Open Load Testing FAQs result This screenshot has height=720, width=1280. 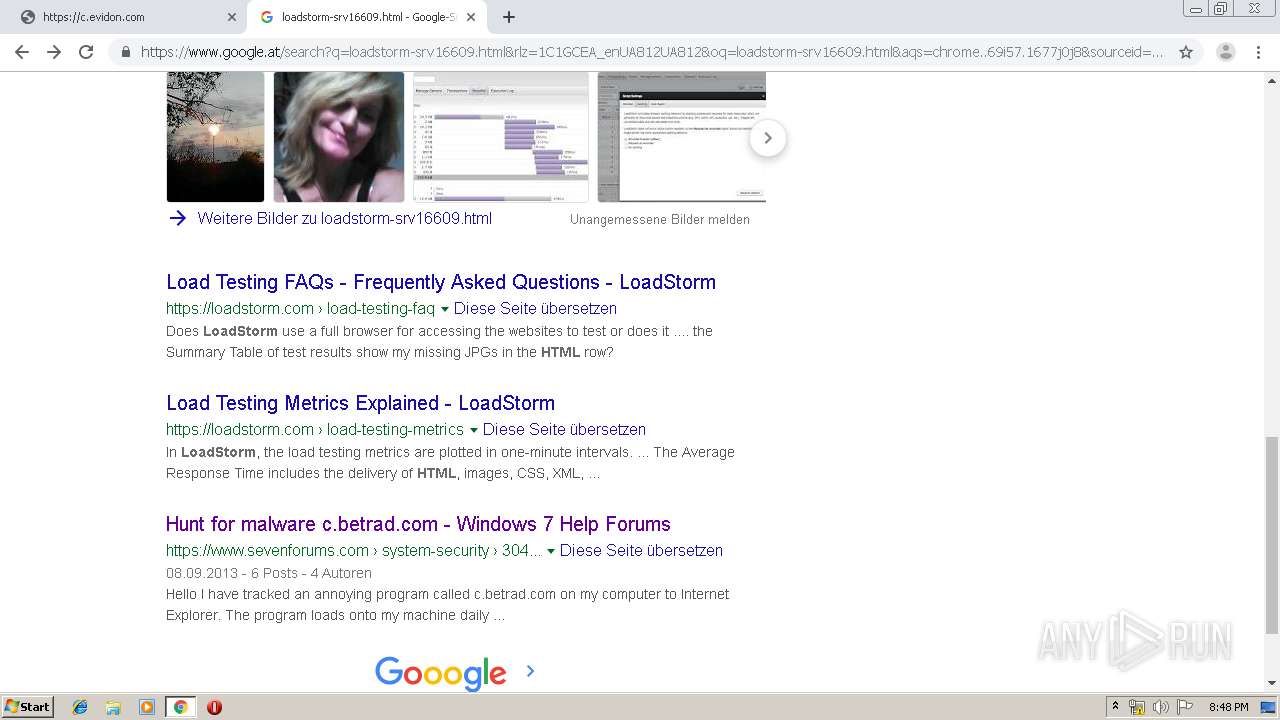[x=441, y=282]
